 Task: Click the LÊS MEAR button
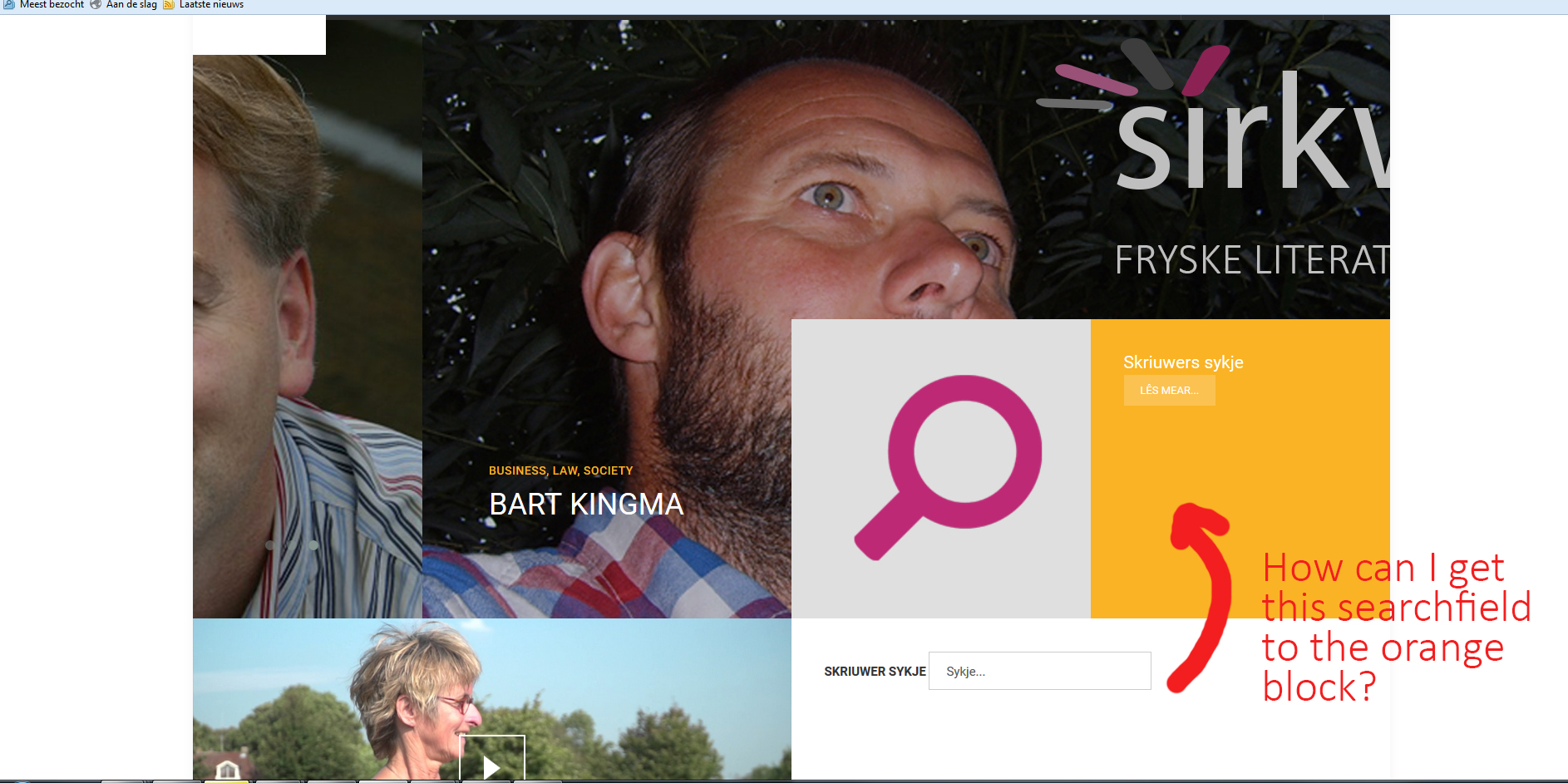[1169, 391]
